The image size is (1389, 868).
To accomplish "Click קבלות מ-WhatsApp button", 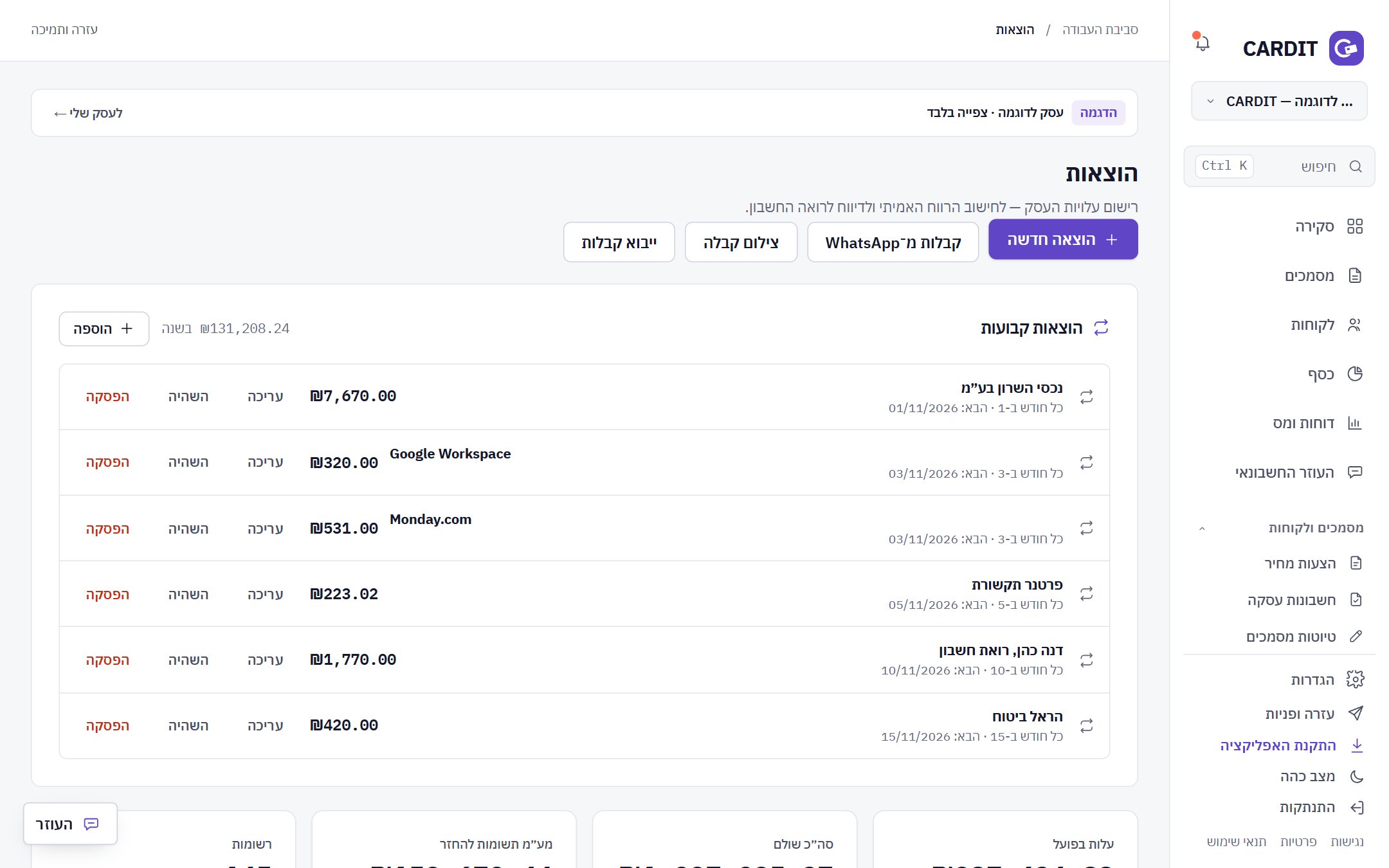I will click(893, 242).
